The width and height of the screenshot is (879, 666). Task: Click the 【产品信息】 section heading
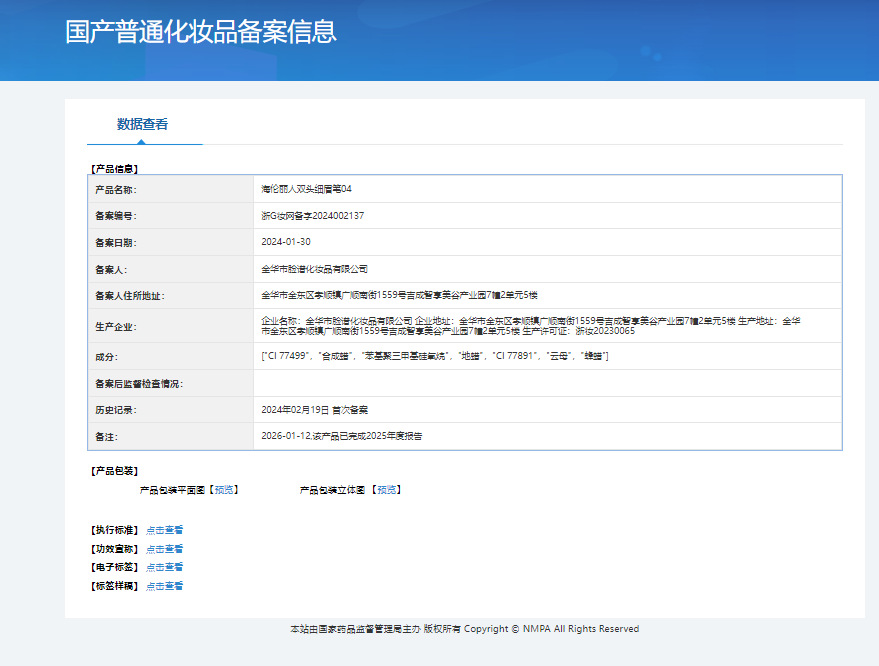click(114, 169)
